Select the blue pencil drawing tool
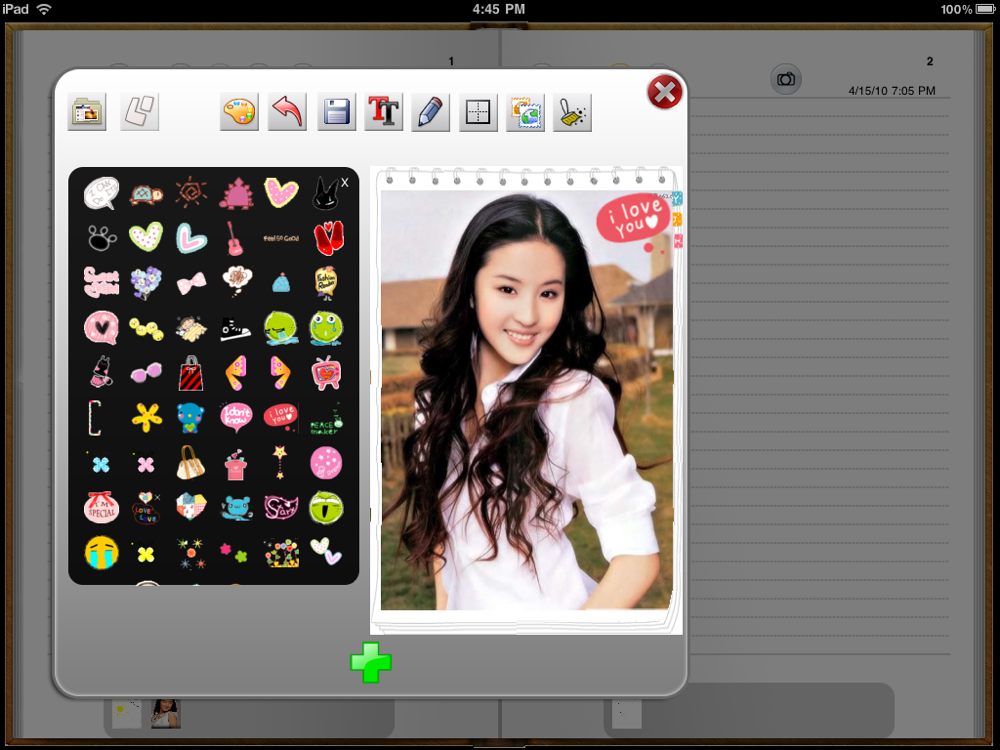Image resolution: width=1000 pixels, height=750 pixels. tap(431, 112)
